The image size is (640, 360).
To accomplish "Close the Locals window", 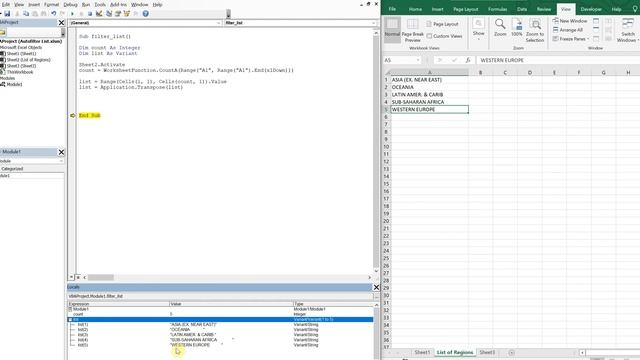I will click(376, 287).
